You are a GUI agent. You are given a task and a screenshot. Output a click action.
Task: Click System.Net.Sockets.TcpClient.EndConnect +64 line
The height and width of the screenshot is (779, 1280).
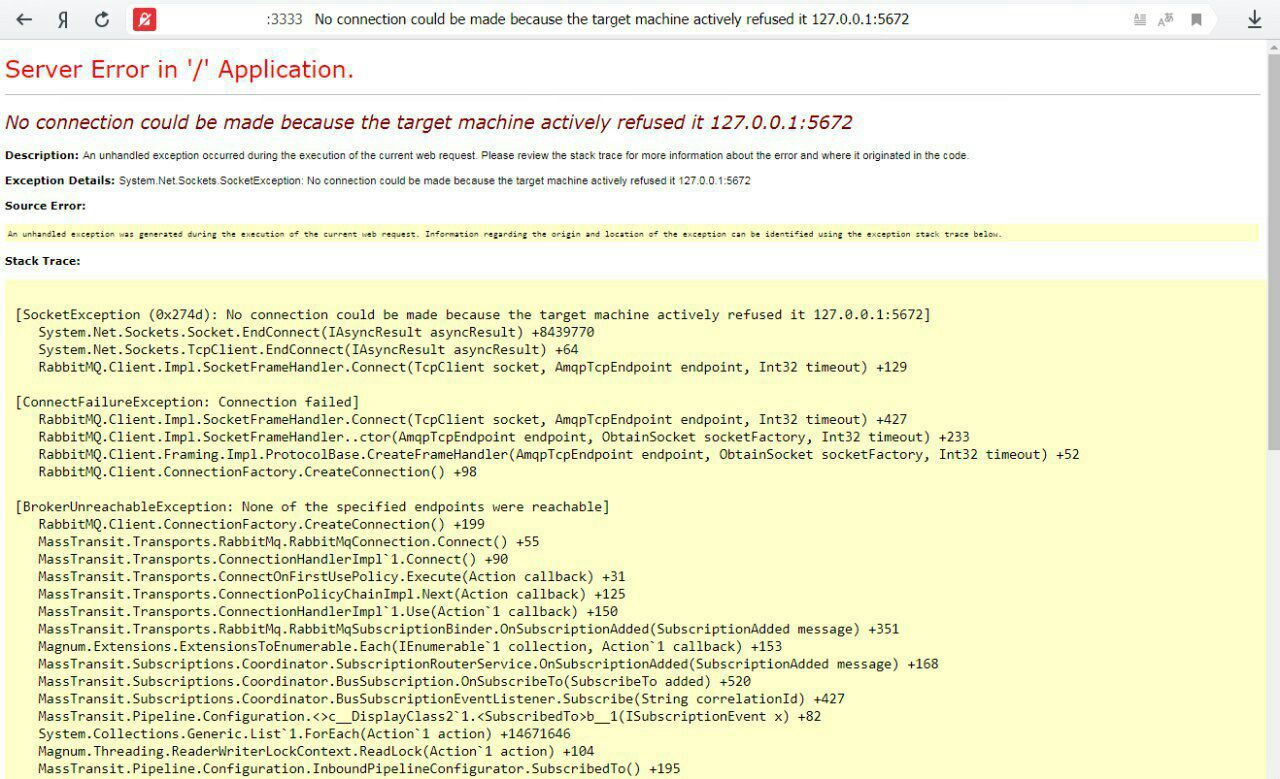point(309,350)
